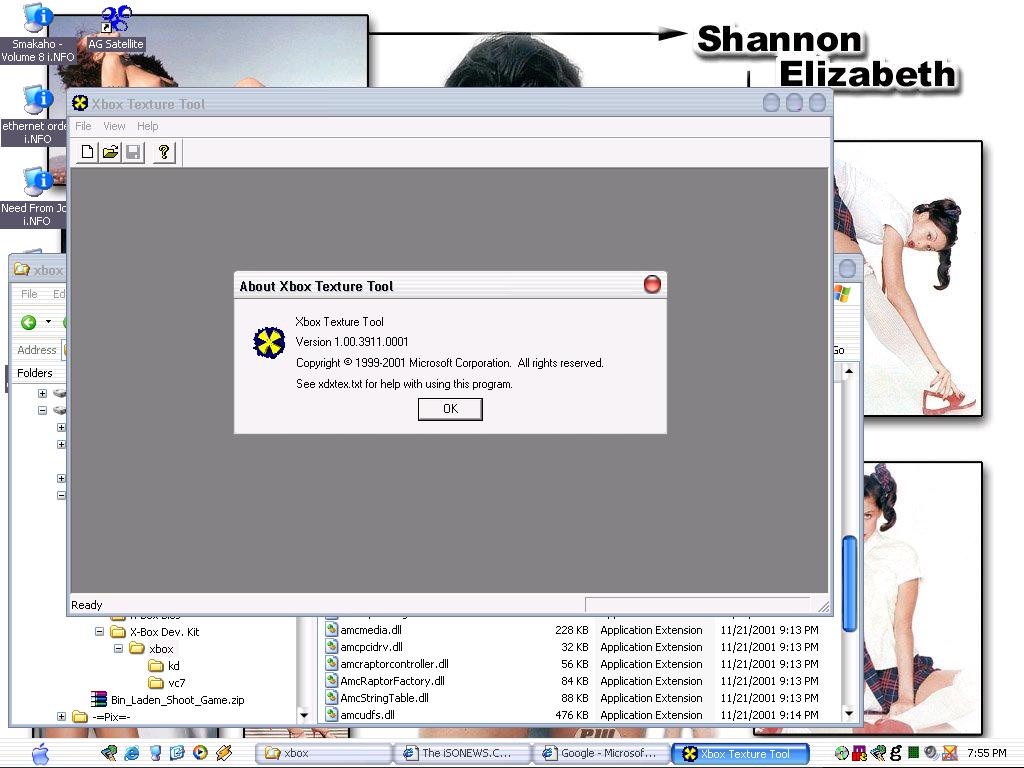Select the AG Satellite desktop shortcut
Screen dimensions: 1024x768
tap(116, 27)
